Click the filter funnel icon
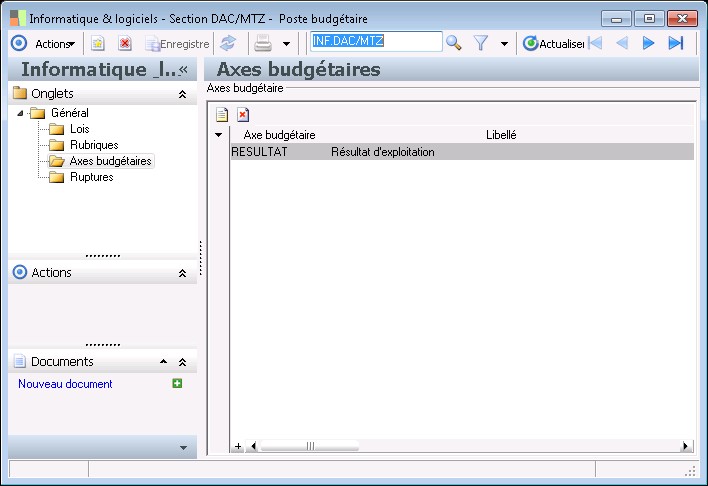The height and width of the screenshot is (486, 708). 481,43
